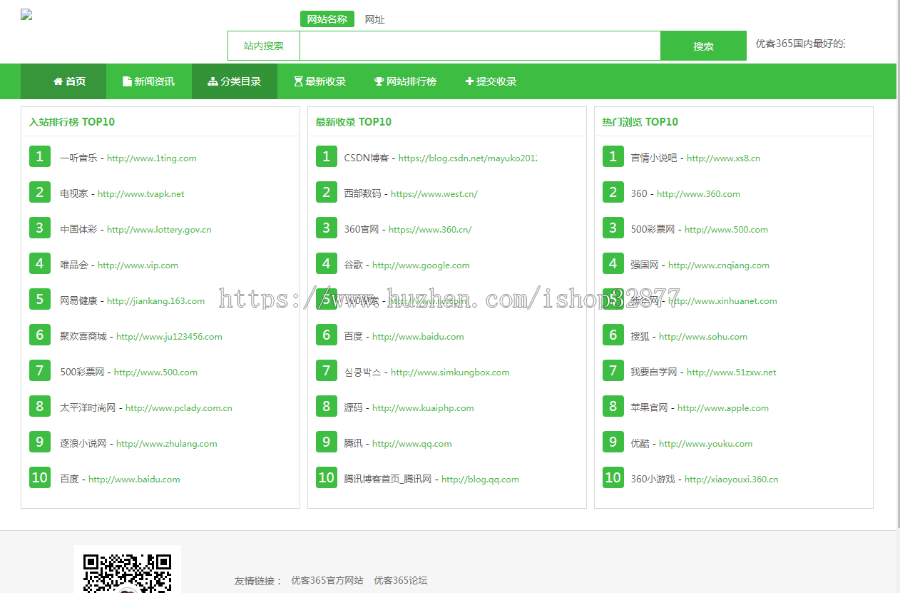
Task: Click the 站内搜索 search input field
Action: tap(479, 46)
